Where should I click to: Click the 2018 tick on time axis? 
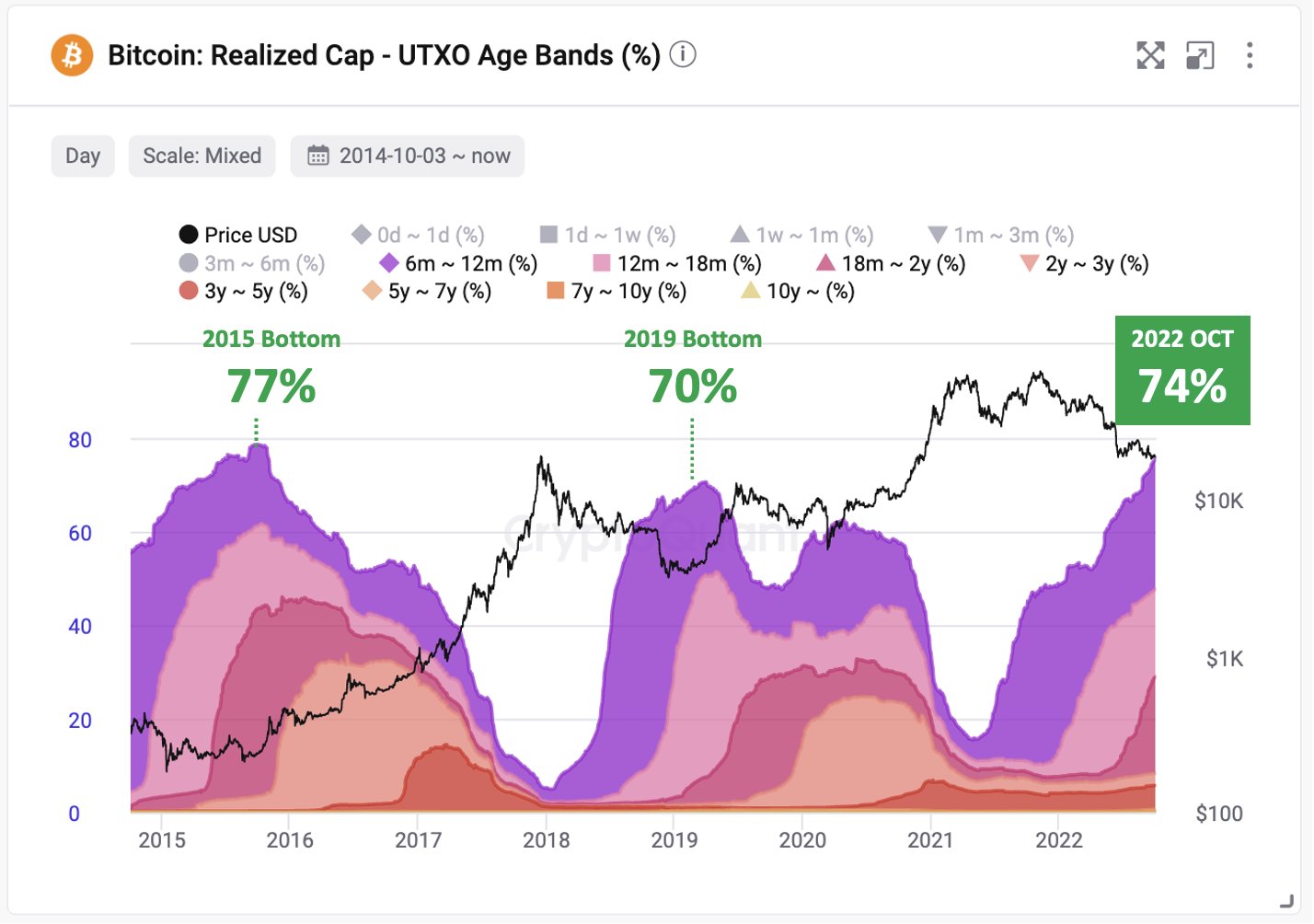coord(546,839)
